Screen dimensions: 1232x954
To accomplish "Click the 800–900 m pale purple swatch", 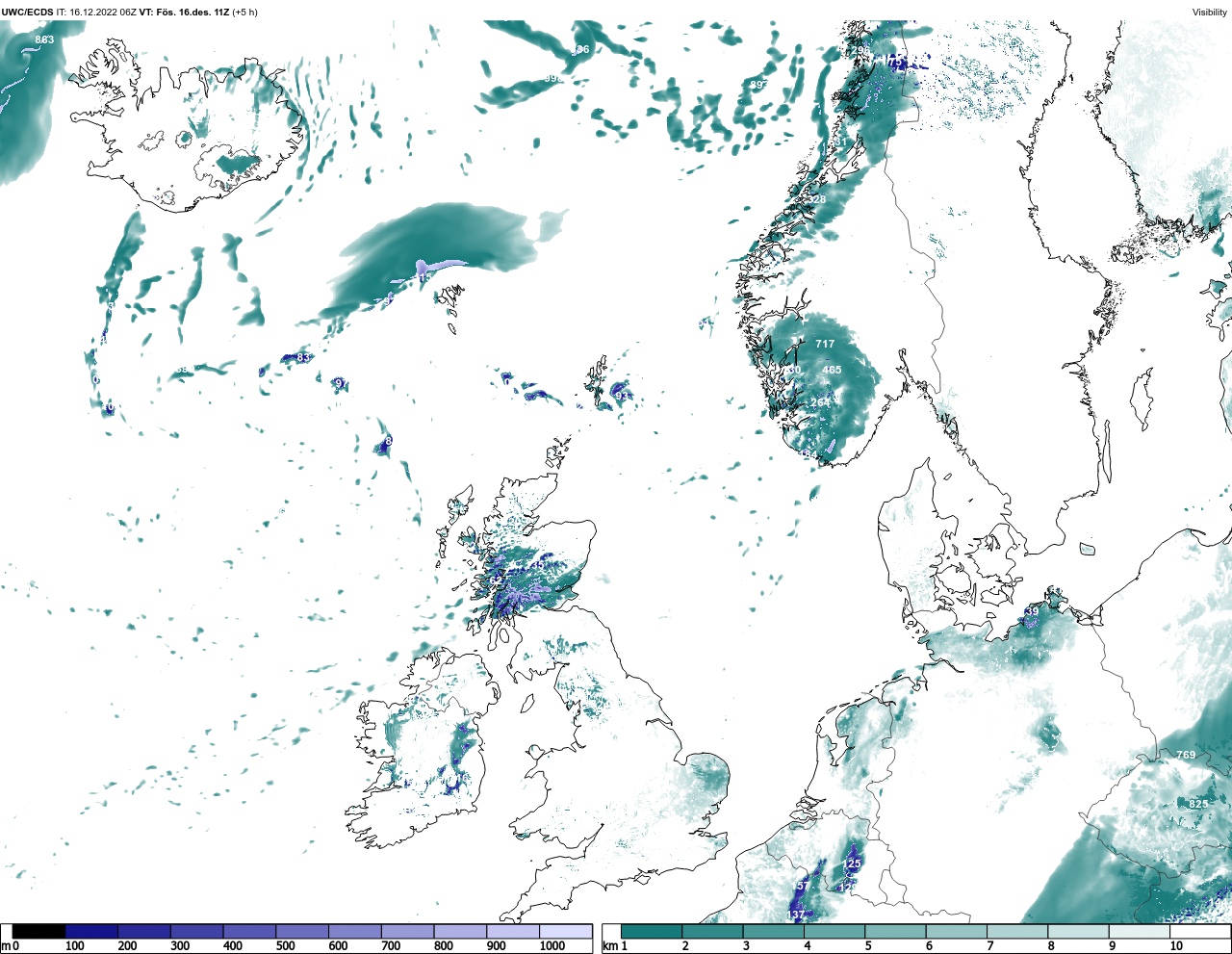I will 459,931.
